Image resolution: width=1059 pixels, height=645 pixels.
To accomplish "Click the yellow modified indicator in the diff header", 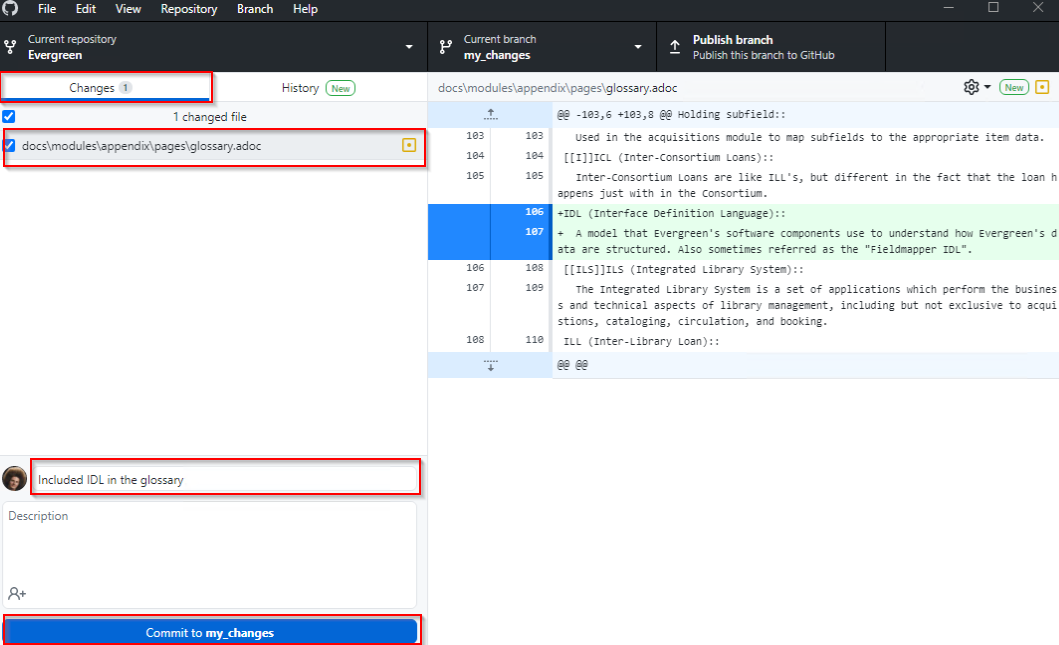I will coord(1043,87).
